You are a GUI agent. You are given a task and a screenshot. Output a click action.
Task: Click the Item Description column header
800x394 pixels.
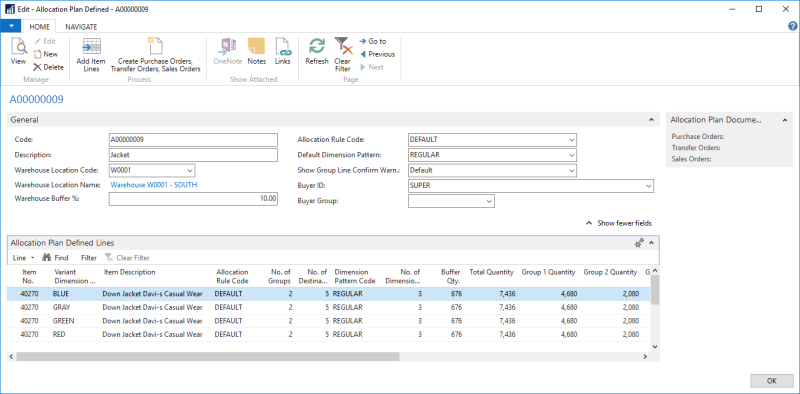pos(129,273)
